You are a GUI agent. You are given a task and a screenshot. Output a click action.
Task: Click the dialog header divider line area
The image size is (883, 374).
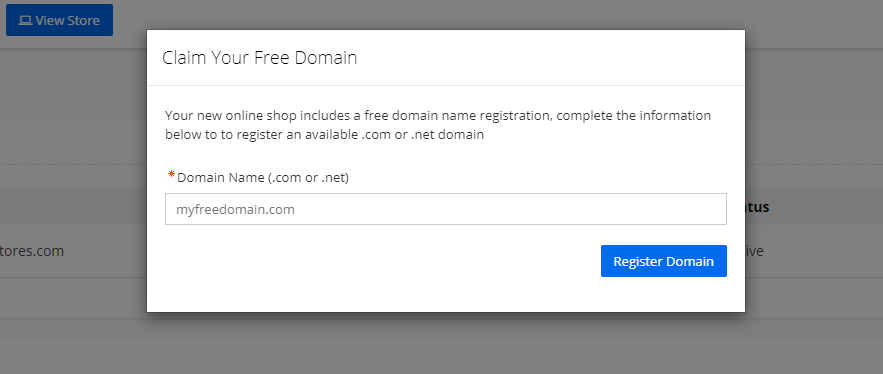point(445,86)
